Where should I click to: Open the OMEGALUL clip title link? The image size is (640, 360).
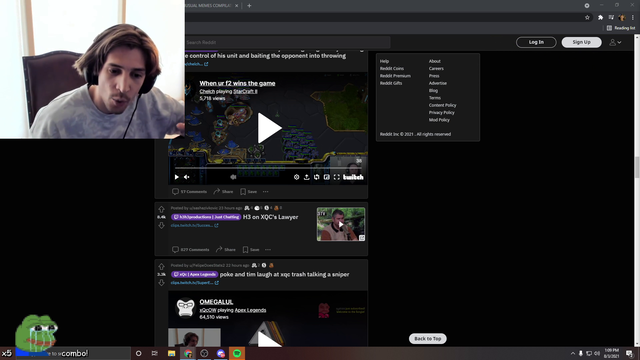coord(216,302)
